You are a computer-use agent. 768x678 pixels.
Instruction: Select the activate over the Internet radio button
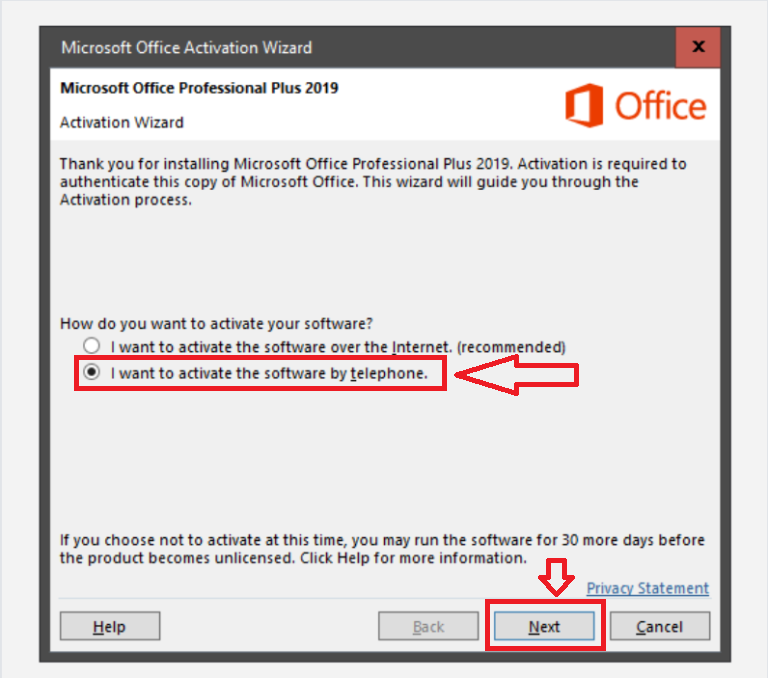pos(92,346)
